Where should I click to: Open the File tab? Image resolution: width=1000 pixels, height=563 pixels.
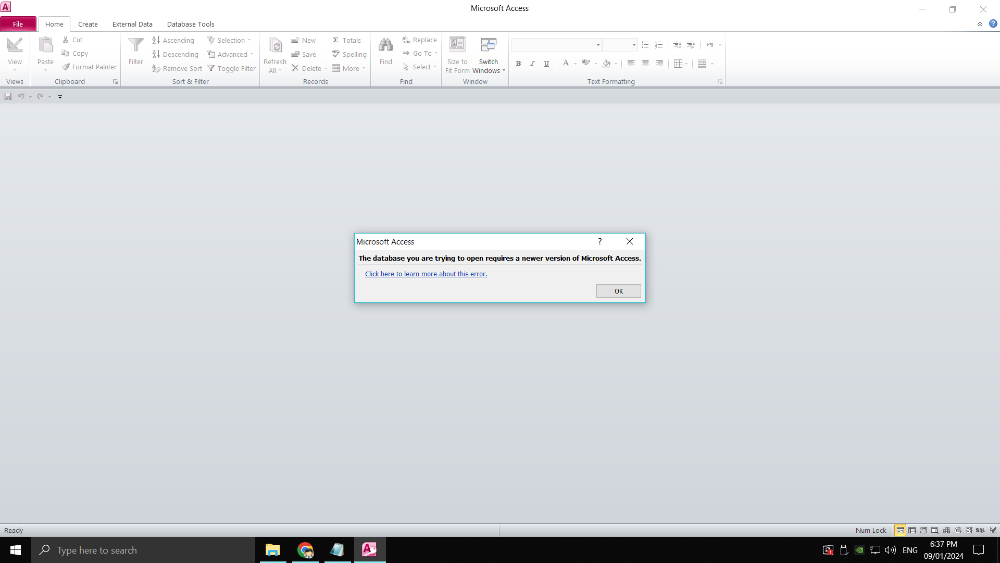click(x=18, y=24)
